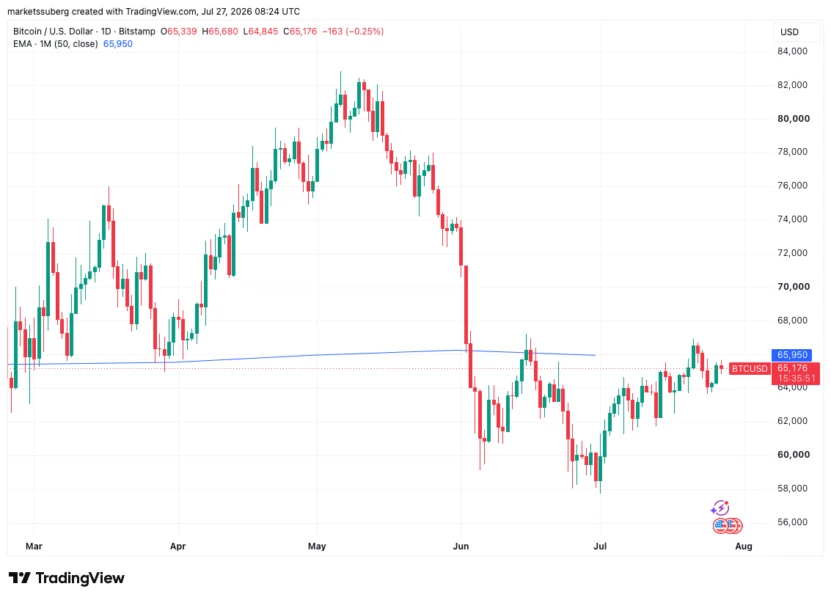Image resolution: width=831 pixels, height=600 pixels.
Task: Click the blue EMA line on chart
Action: (318, 355)
